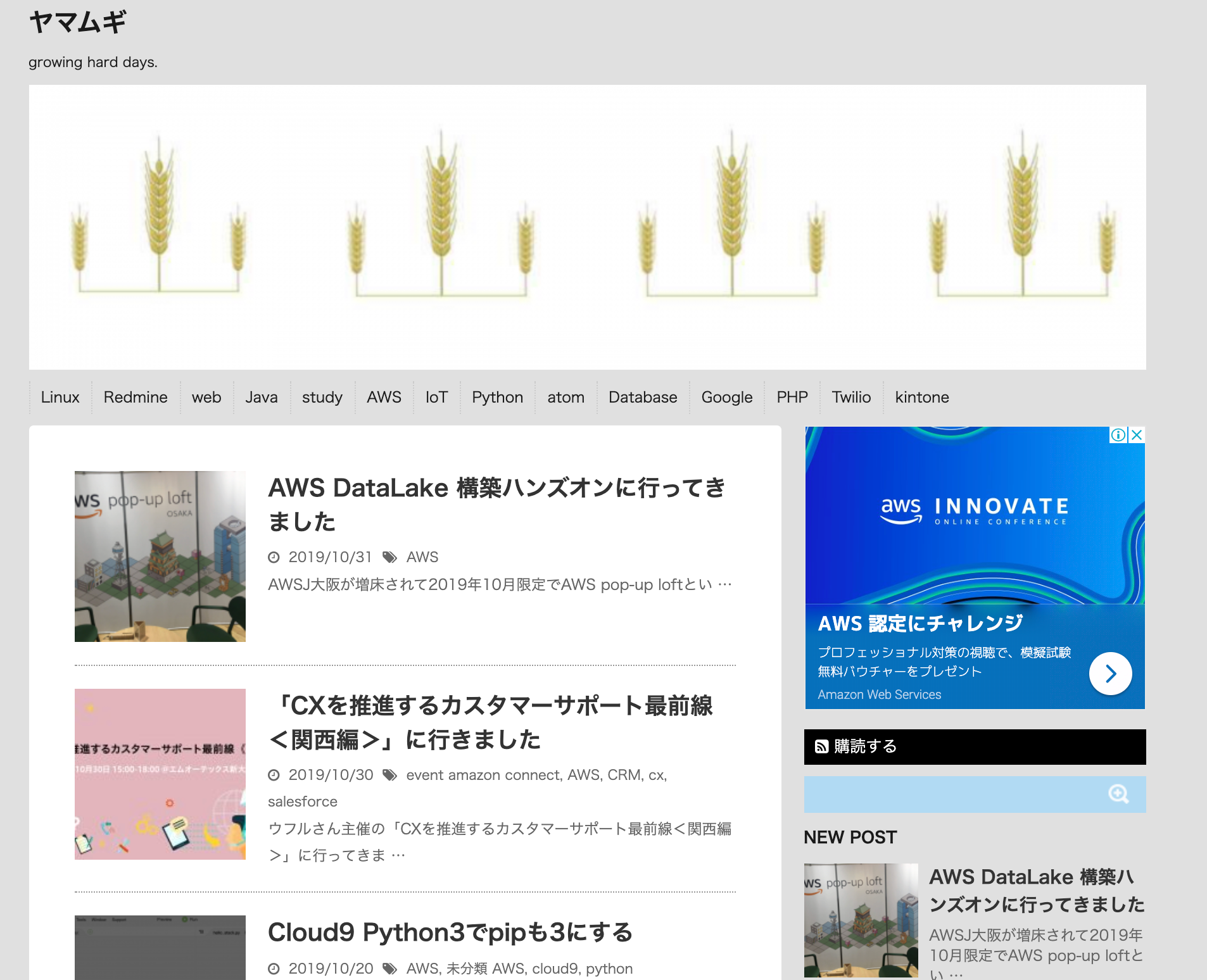This screenshot has width=1207, height=980.
Task: Click the cloud9 tag link
Action: point(555,969)
